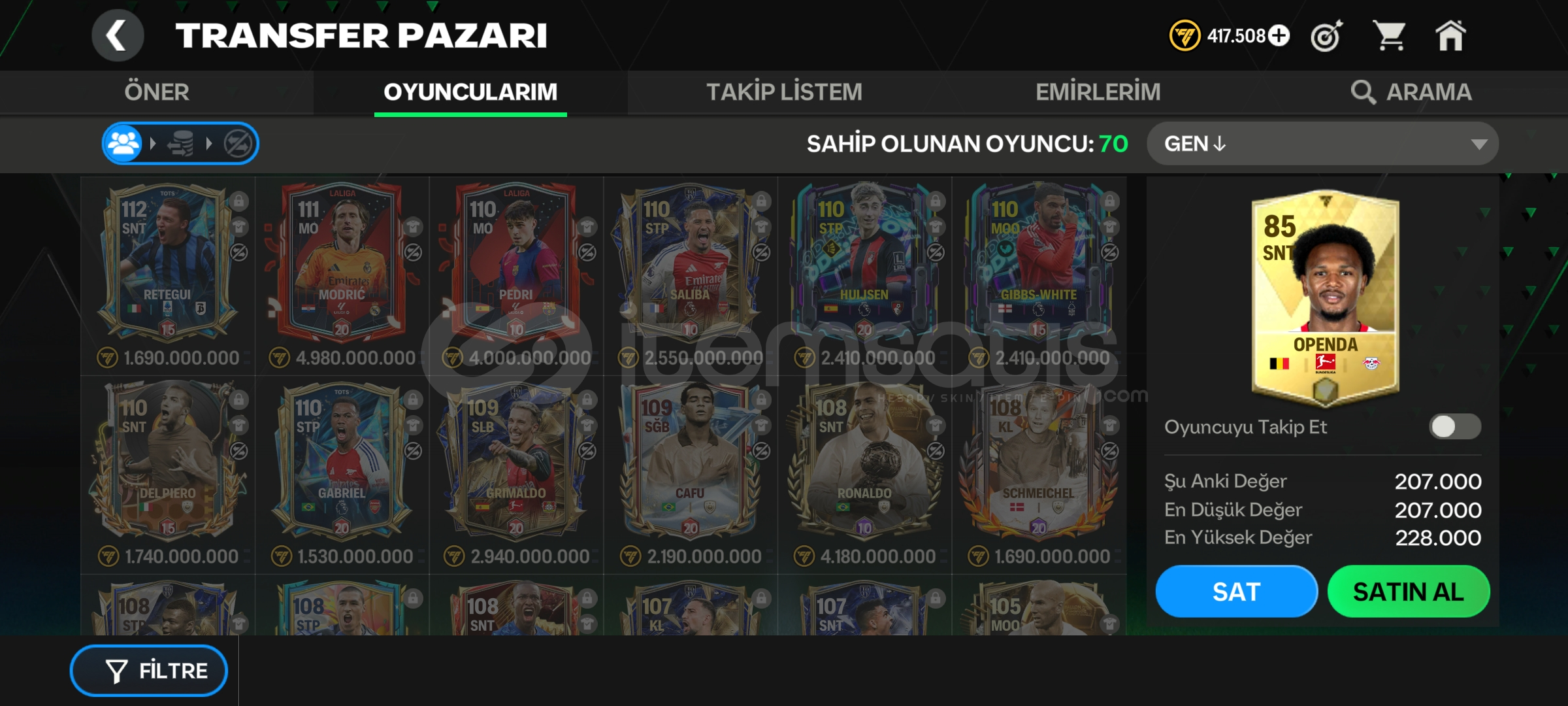The width and height of the screenshot is (1568, 706).
Task: Switch to EMİRLERİM tab
Action: [1098, 92]
